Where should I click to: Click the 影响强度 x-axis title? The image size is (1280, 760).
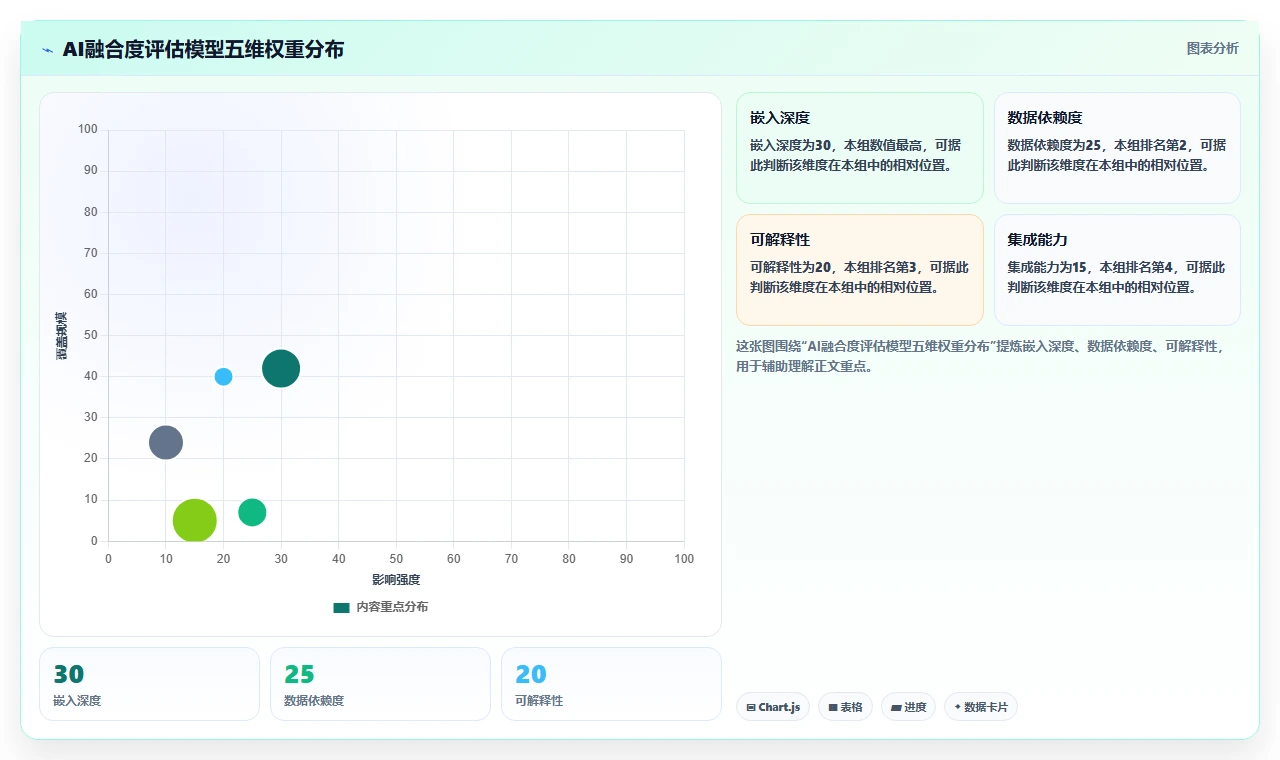pyautogui.click(x=396, y=580)
